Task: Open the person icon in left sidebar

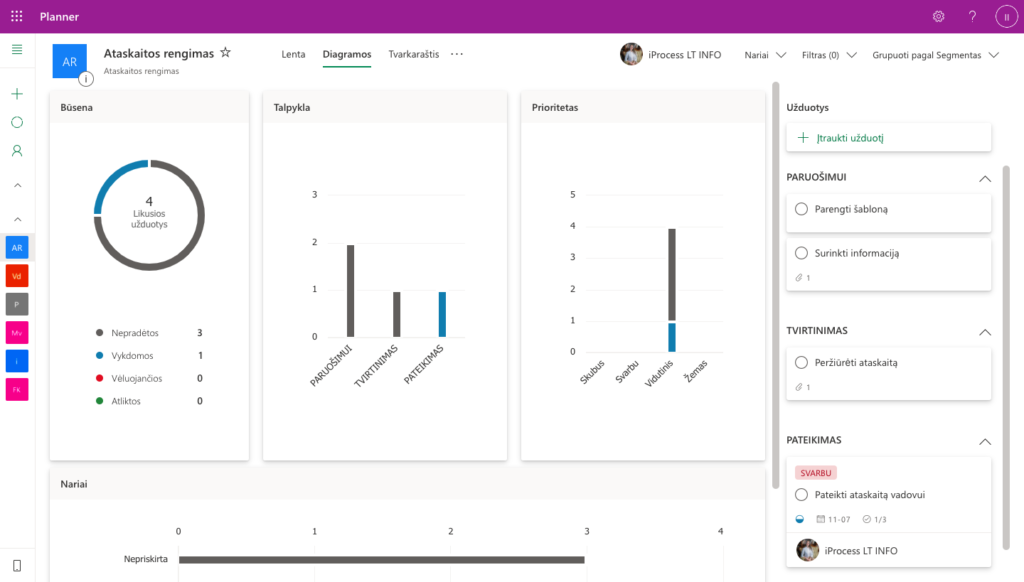Action: [x=16, y=151]
